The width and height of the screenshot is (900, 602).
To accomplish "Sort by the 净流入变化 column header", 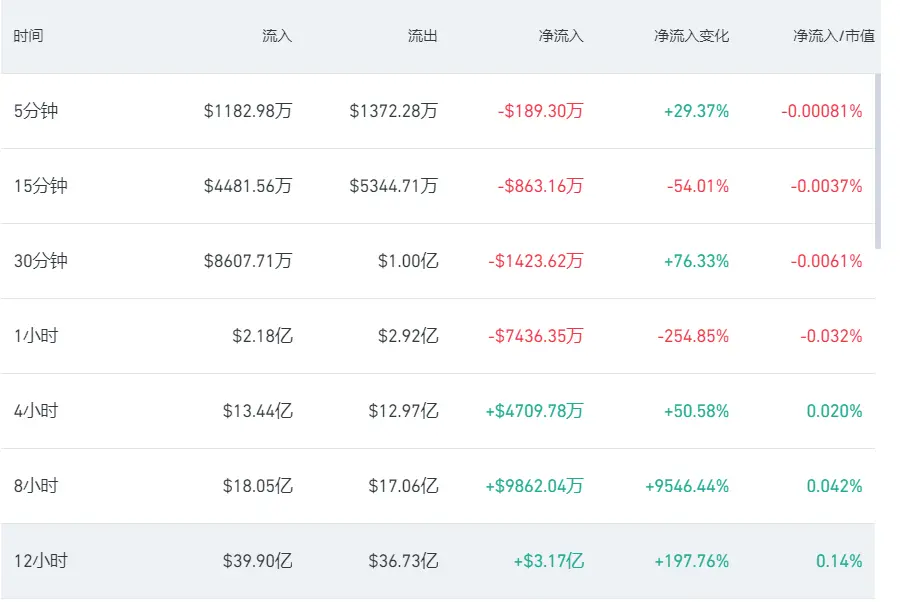I will point(692,36).
